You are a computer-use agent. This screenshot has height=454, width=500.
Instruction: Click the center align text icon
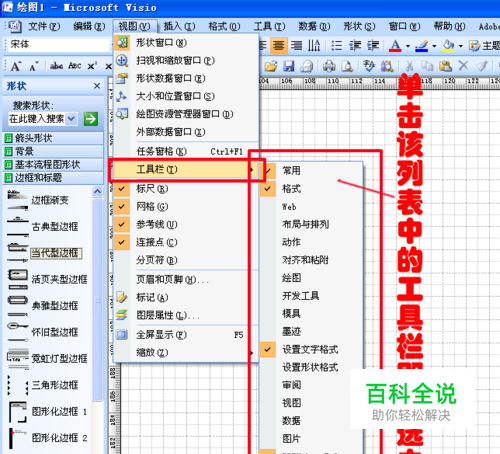[x=279, y=45]
